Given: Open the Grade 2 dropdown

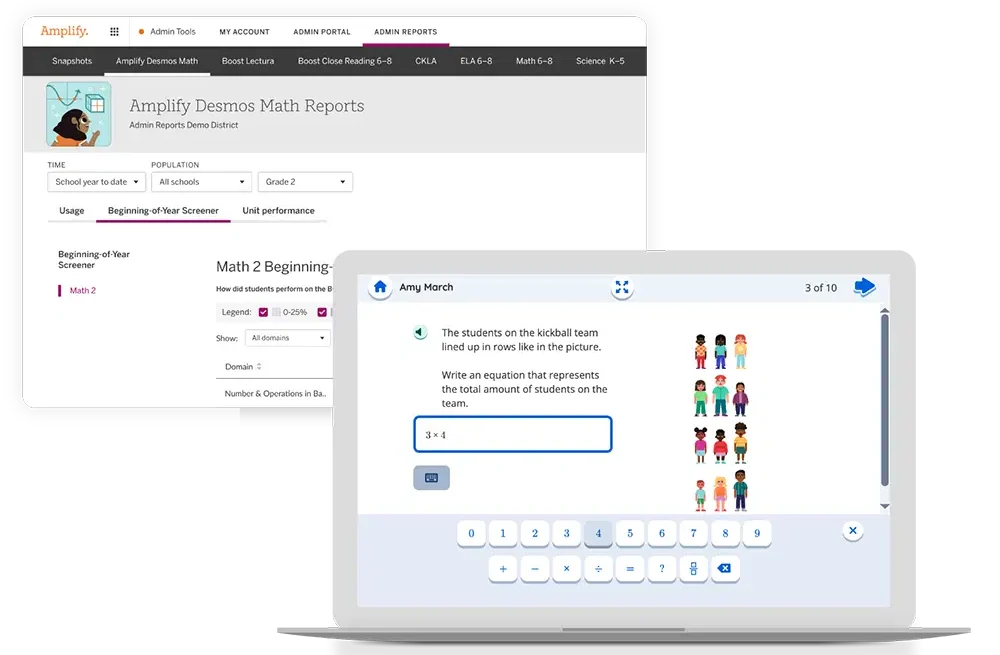Looking at the screenshot, I should 305,182.
